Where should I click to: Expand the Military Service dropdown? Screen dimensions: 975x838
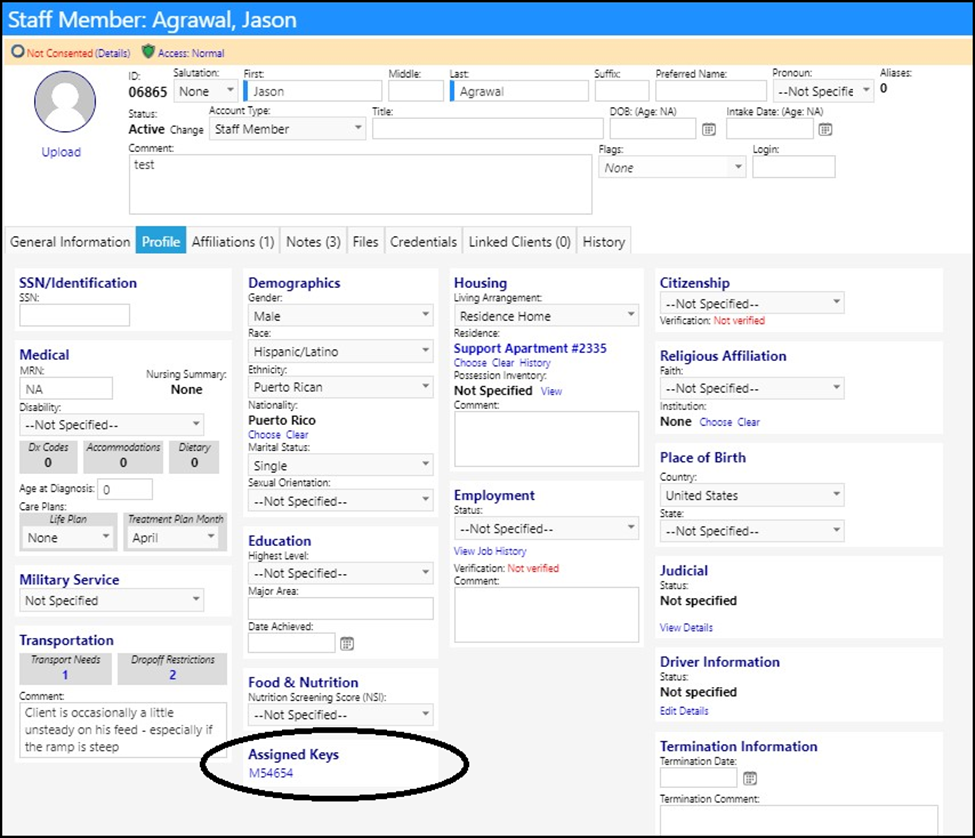click(x=111, y=600)
